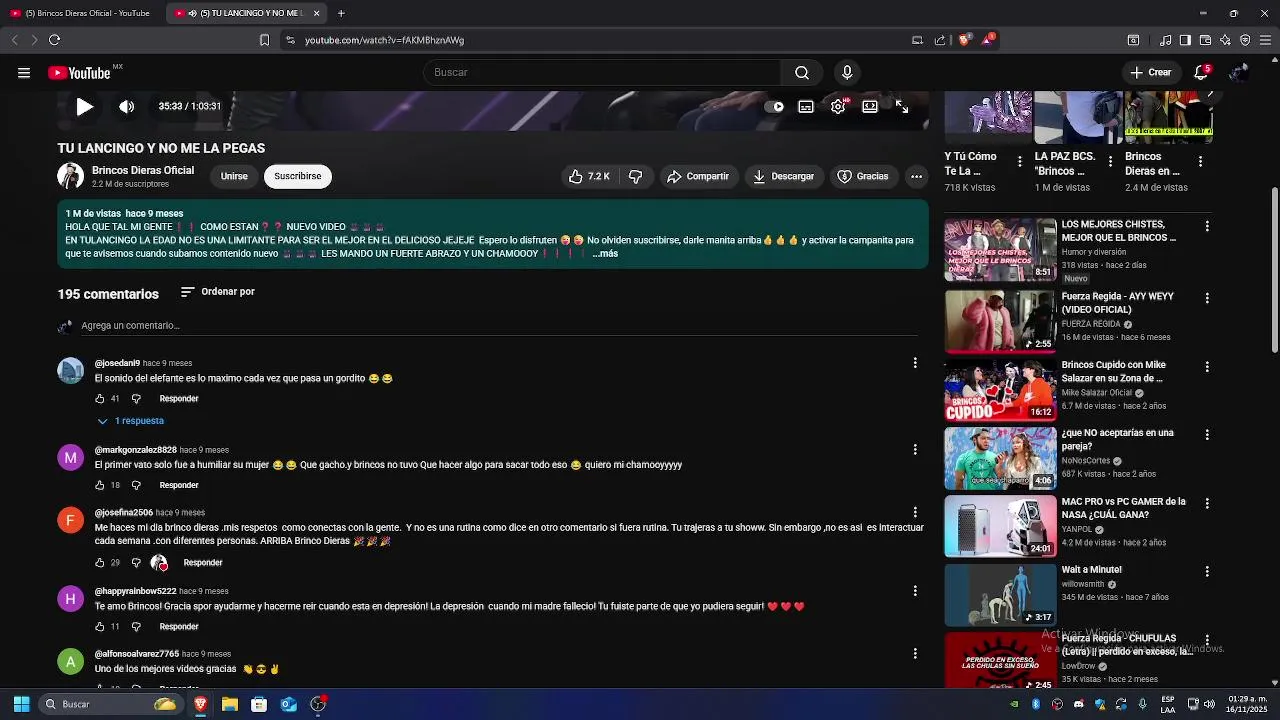
Task: Open options menu for @josedani9 comment
Action: tap(915, 363)
